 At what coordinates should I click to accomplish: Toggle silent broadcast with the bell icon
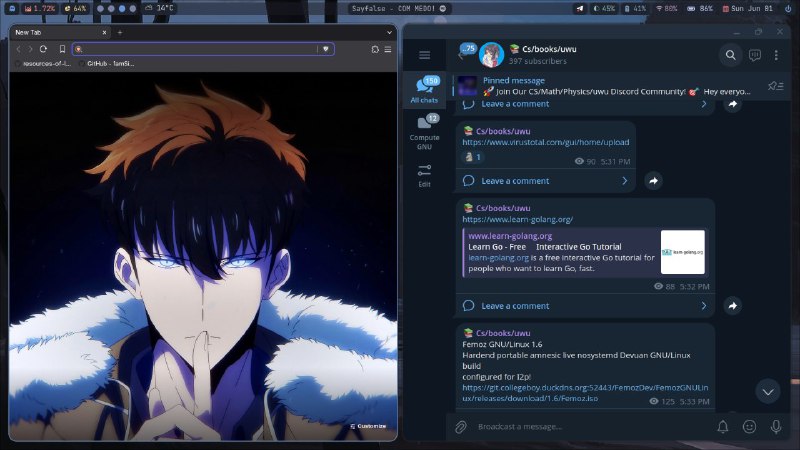click(722, 427)
